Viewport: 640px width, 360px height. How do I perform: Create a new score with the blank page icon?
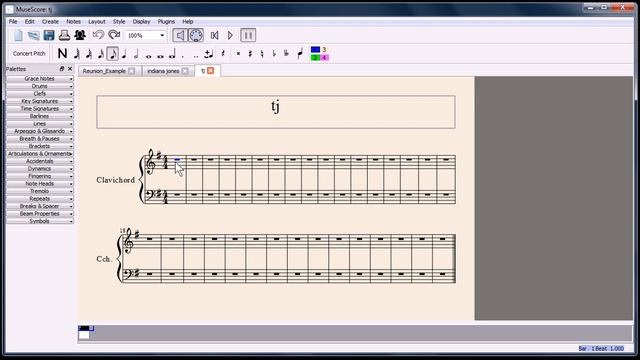18,36
